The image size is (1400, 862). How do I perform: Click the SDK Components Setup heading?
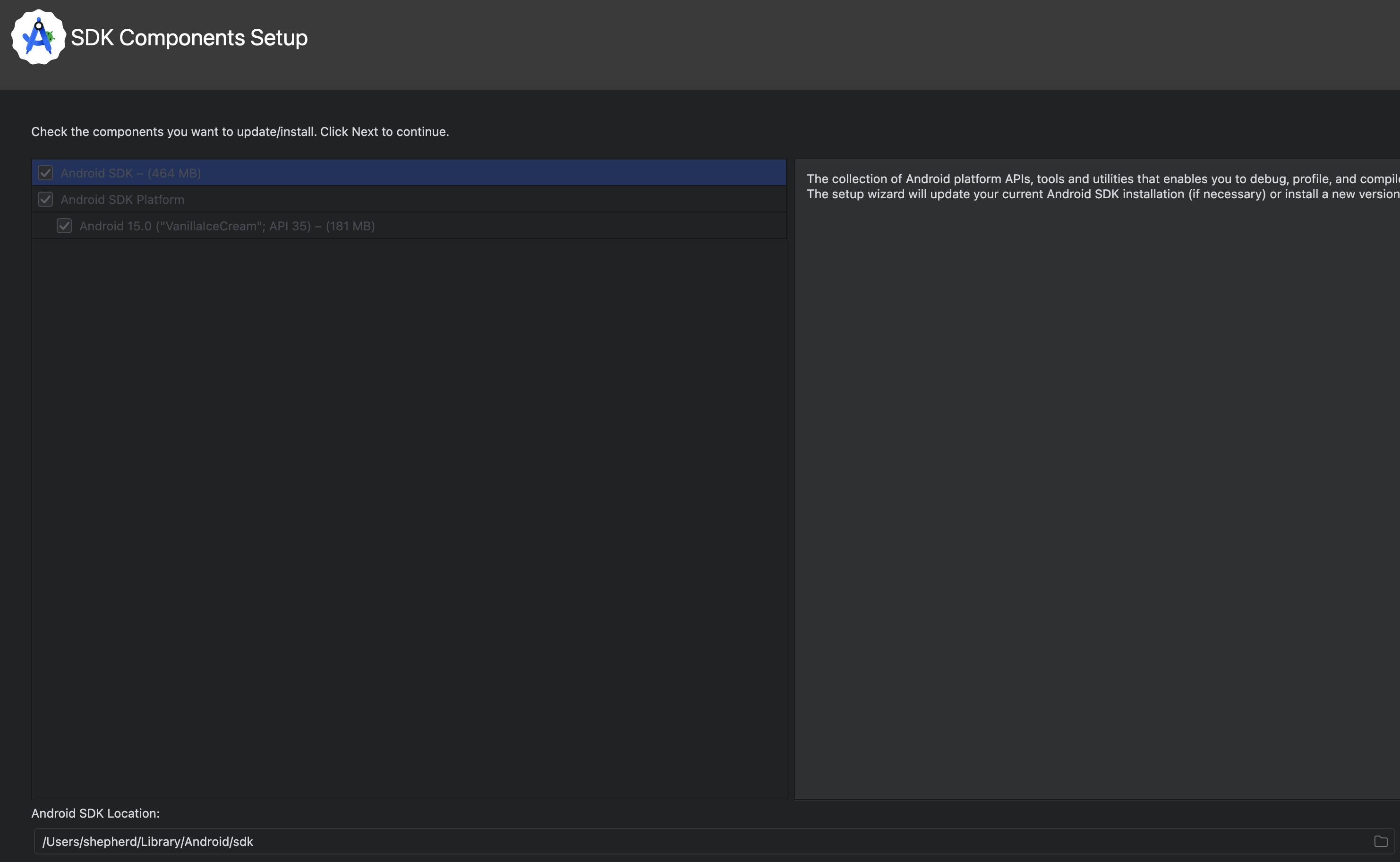189,38
